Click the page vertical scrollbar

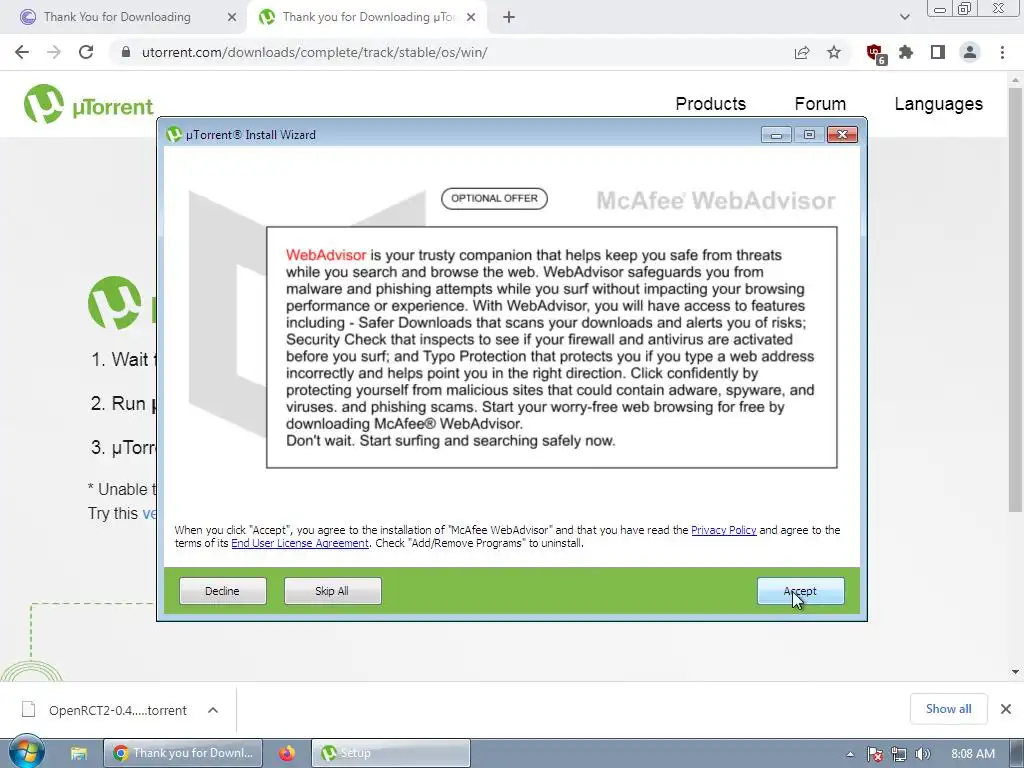coord(1015,300)
